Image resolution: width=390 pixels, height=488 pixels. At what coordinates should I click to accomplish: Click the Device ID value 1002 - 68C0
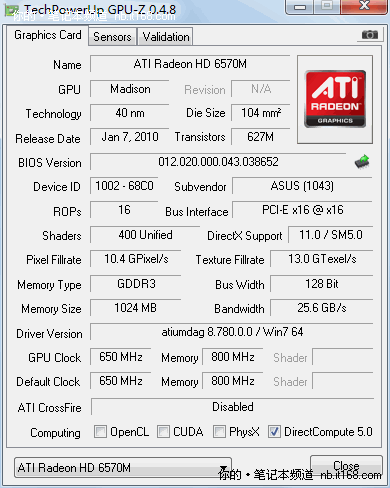124,186
